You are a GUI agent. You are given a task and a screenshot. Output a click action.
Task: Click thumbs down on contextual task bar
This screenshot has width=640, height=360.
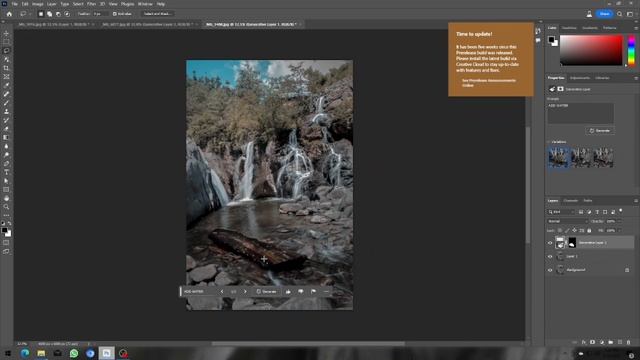pos(301,291)
